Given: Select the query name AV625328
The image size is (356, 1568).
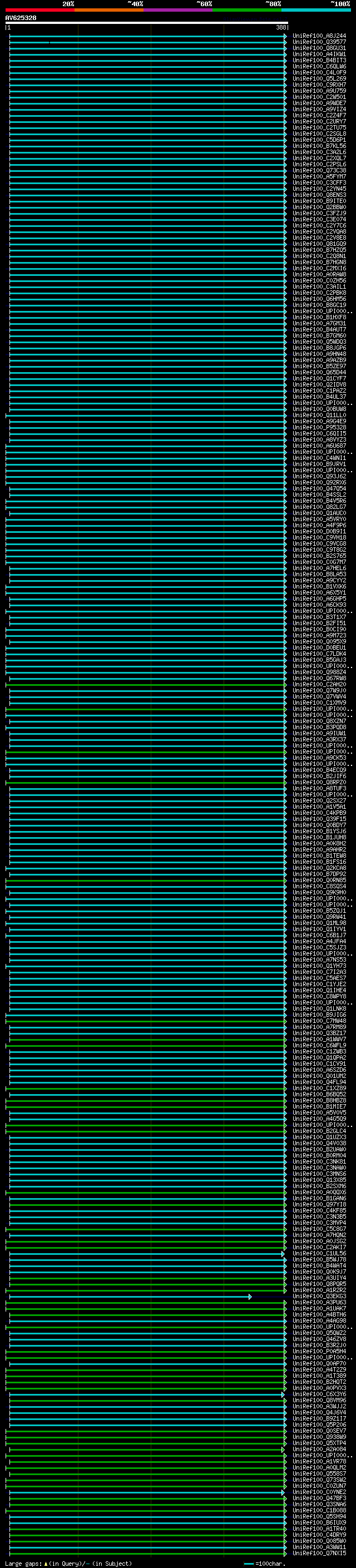Looking at the screenshot, I should (21, 18).
